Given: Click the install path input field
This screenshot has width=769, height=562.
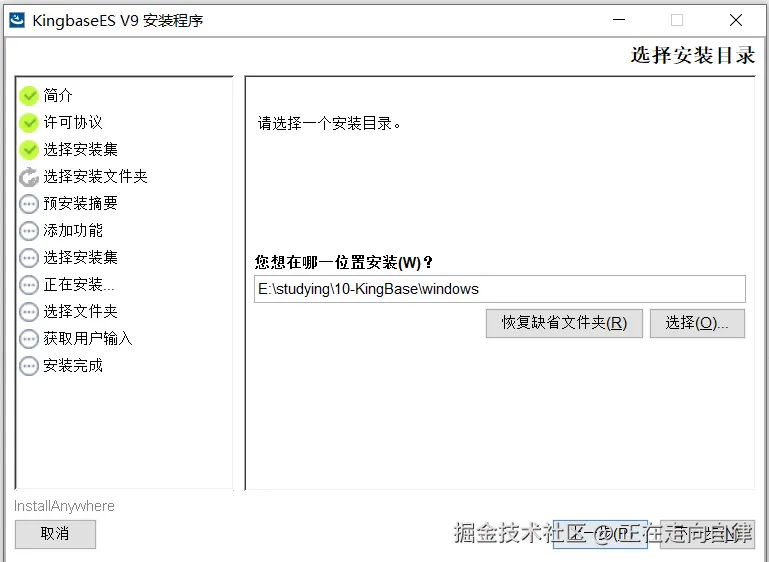Looking at the screenshot, I should pyautogui.click(x=500, y=289).
